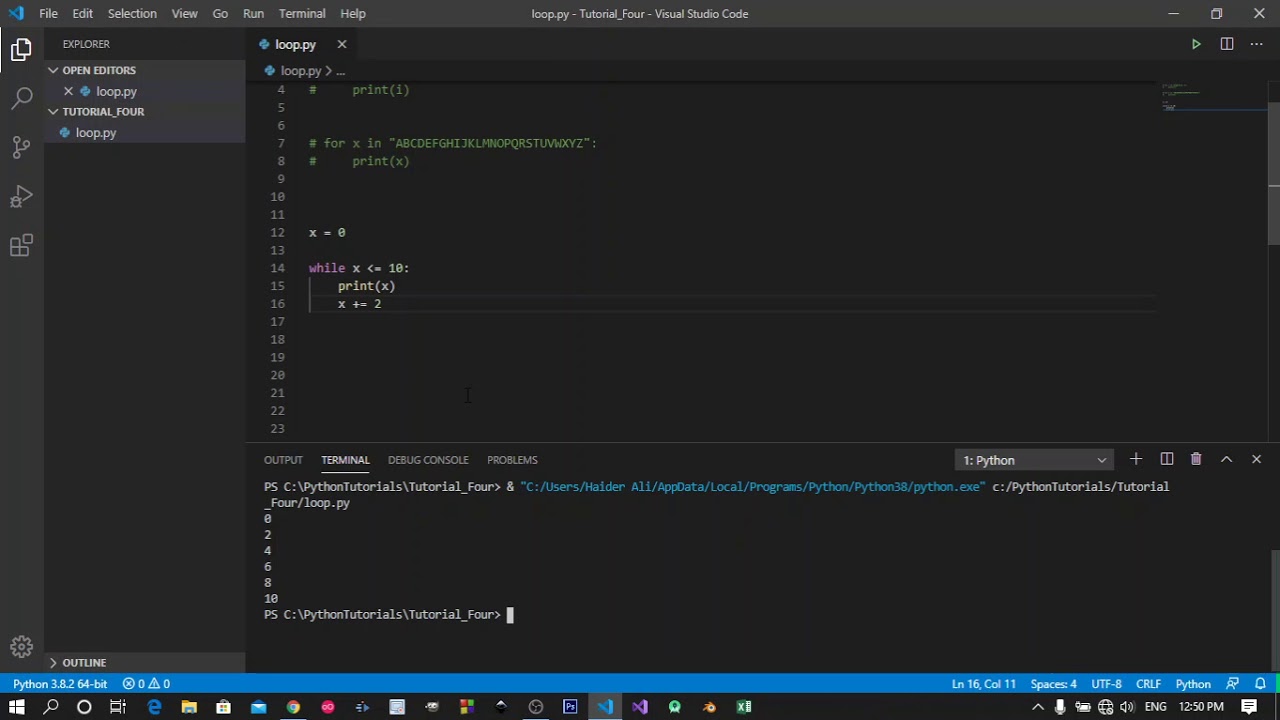Image resolution: width=1280 pixels, height=720 pixels.
Task: Open the Run and Debug view
Action: click(21, 196)
